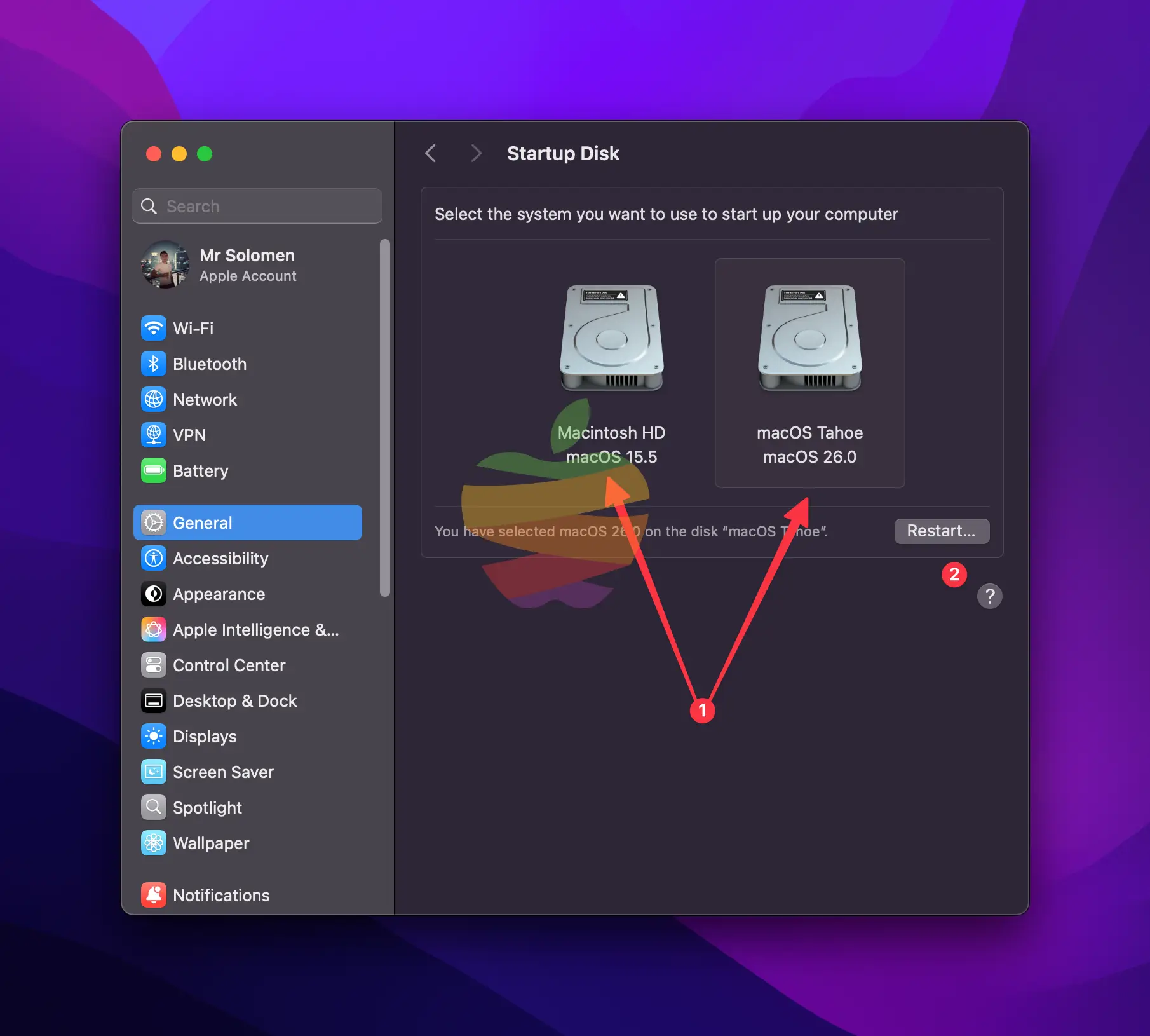Viewport: 1150px width, 1036px height.
Task: Open Appearance settings label
Action: click(x=219, y=594)
